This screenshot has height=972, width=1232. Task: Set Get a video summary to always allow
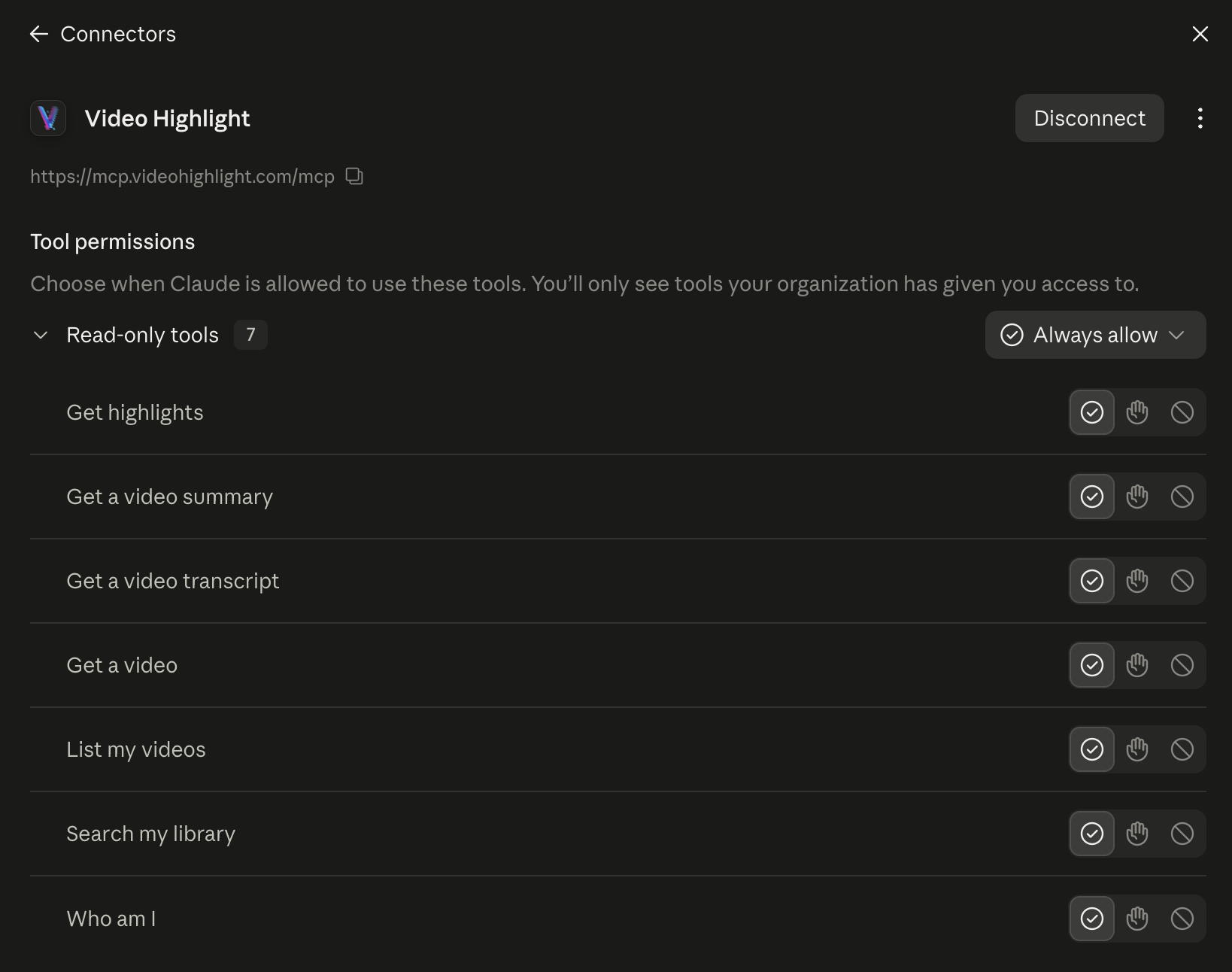point(1091,497)
